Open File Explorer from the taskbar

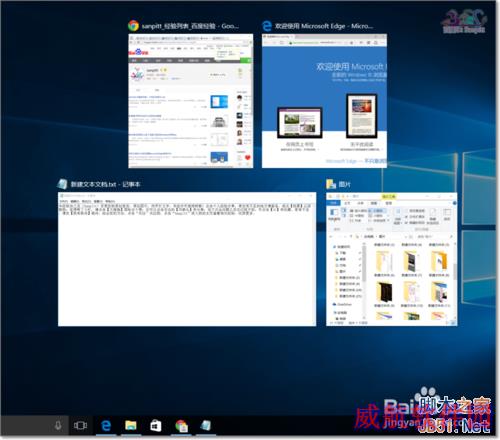[131, 425]
